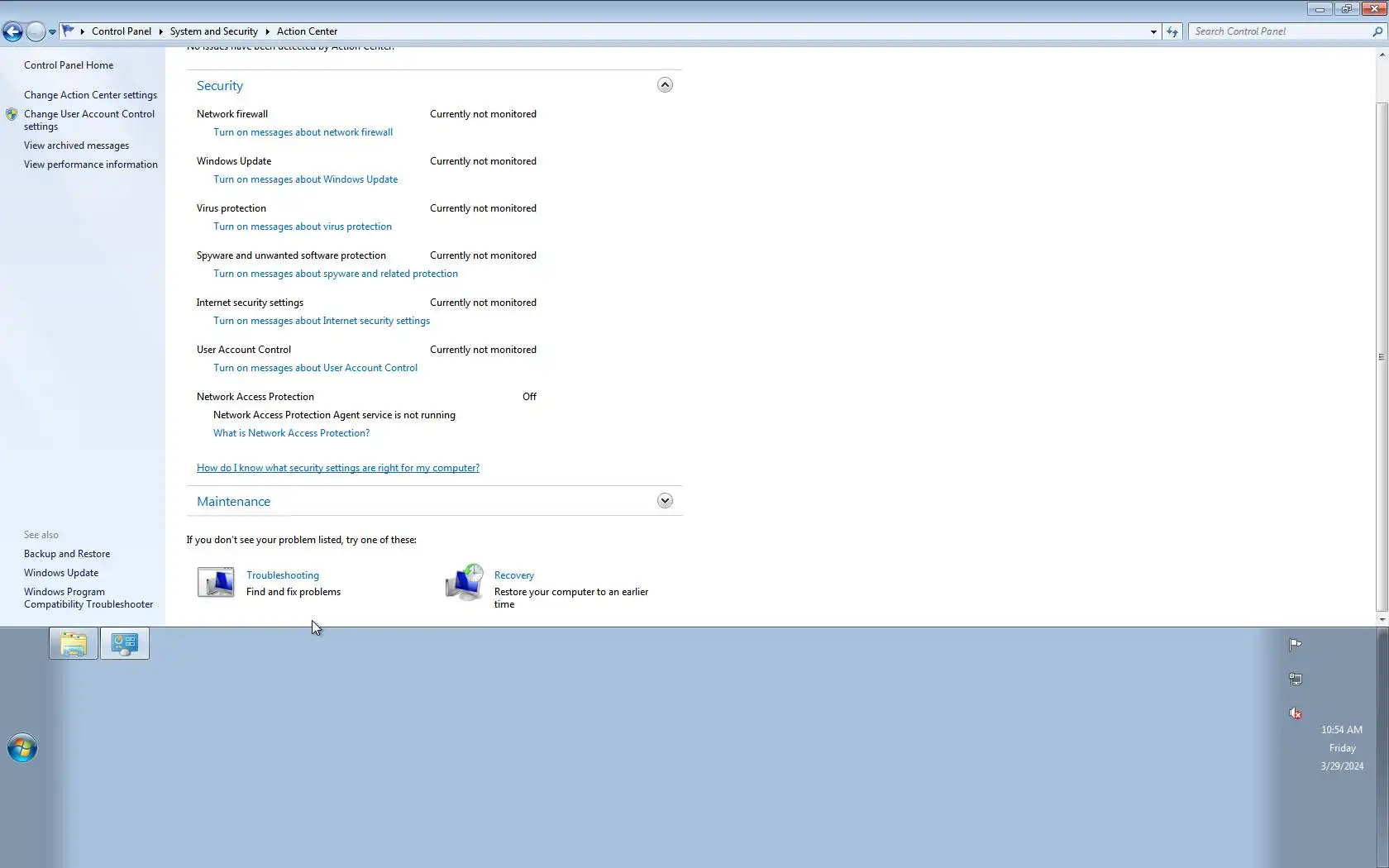Open the dropdown arrow after System and Security
The height and width of the screenshot is (868, 1389).
[267, 31]
